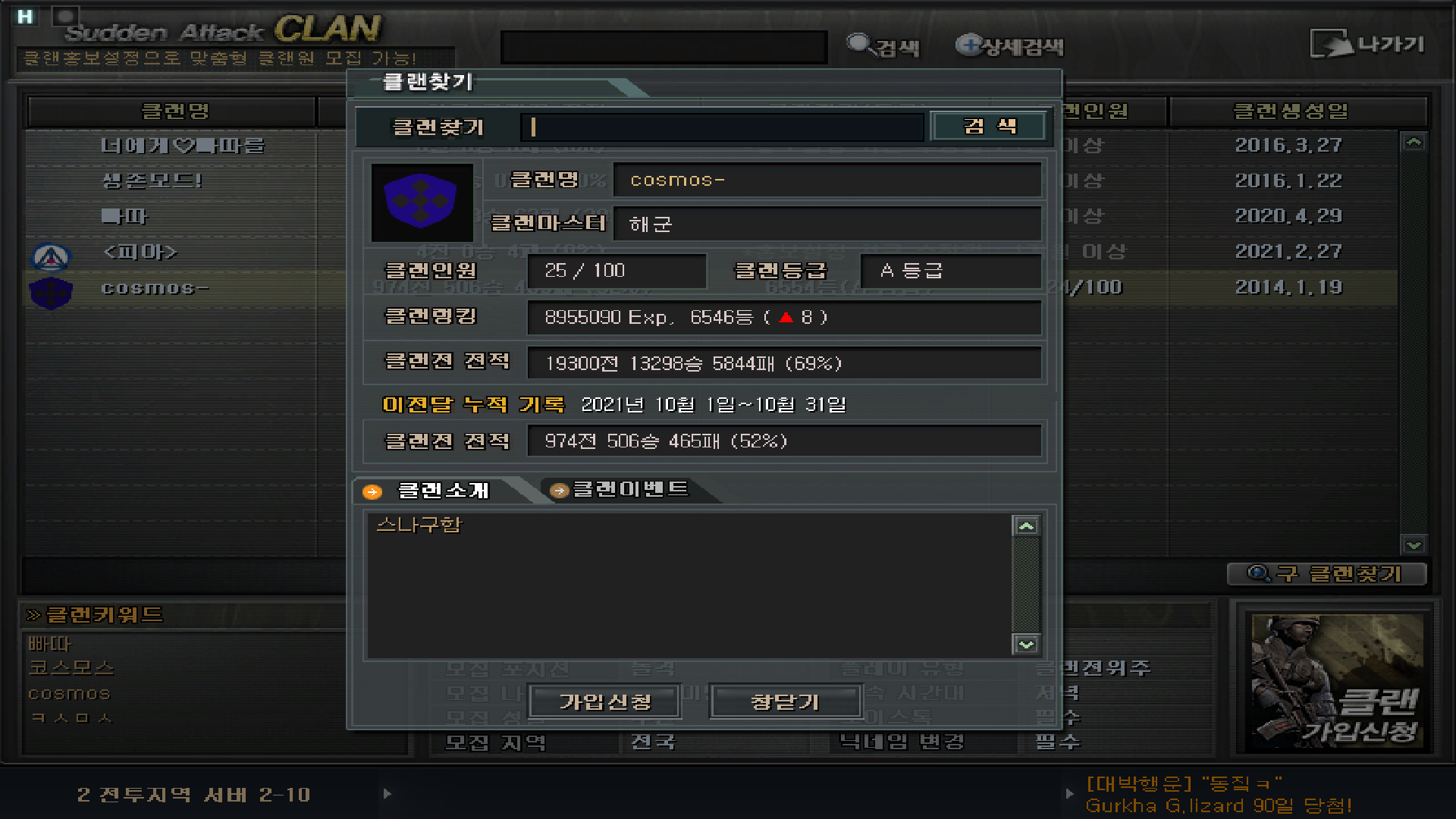
Task: Expand the server list arrow in status bar
Action: coord(387,794)
